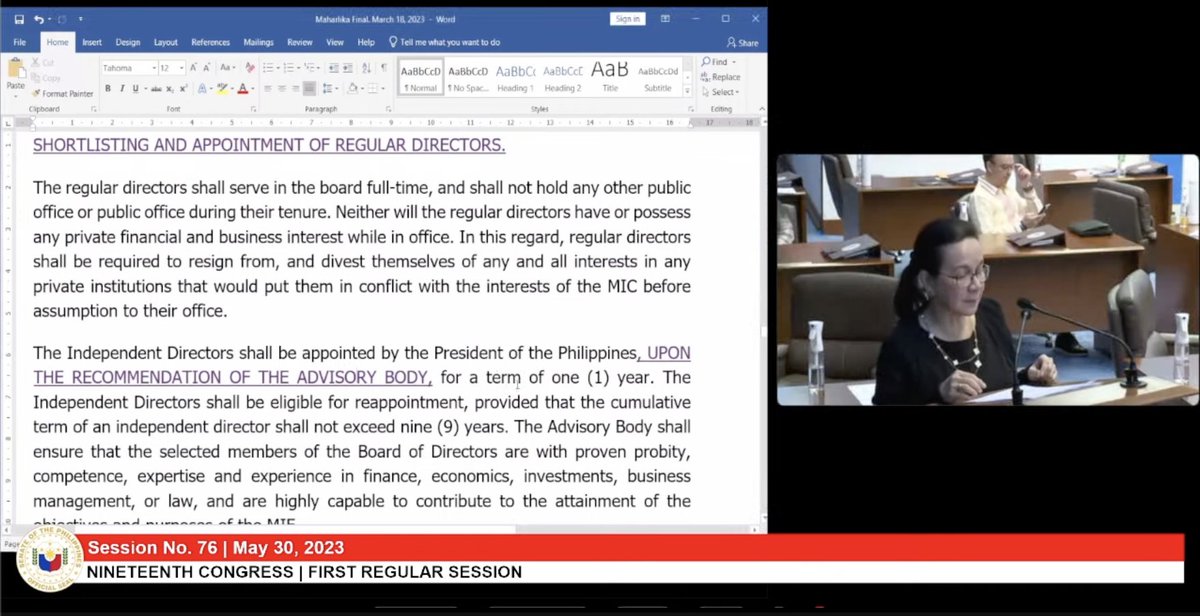Clear all formatting from selection
This screenshot has width=1200, height=616.
[x=249, y=68]
